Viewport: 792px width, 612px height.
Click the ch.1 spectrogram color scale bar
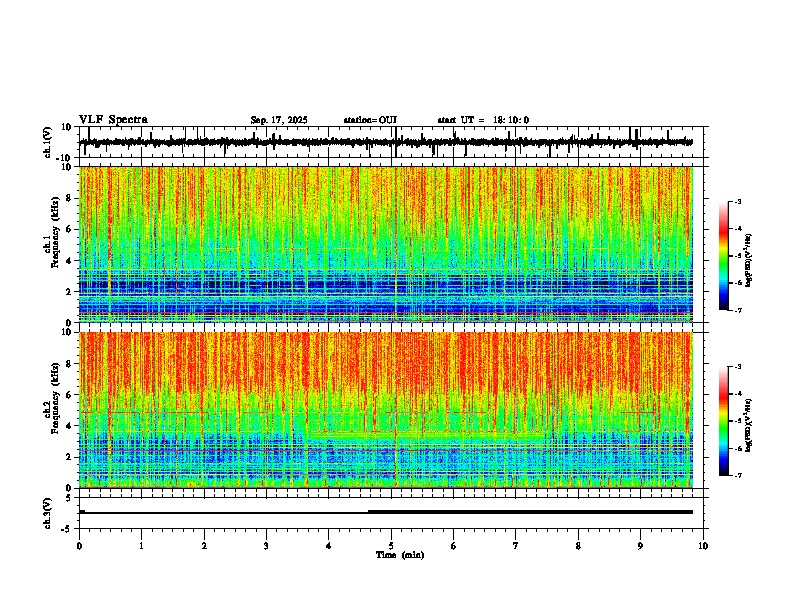tap(724, 256)
